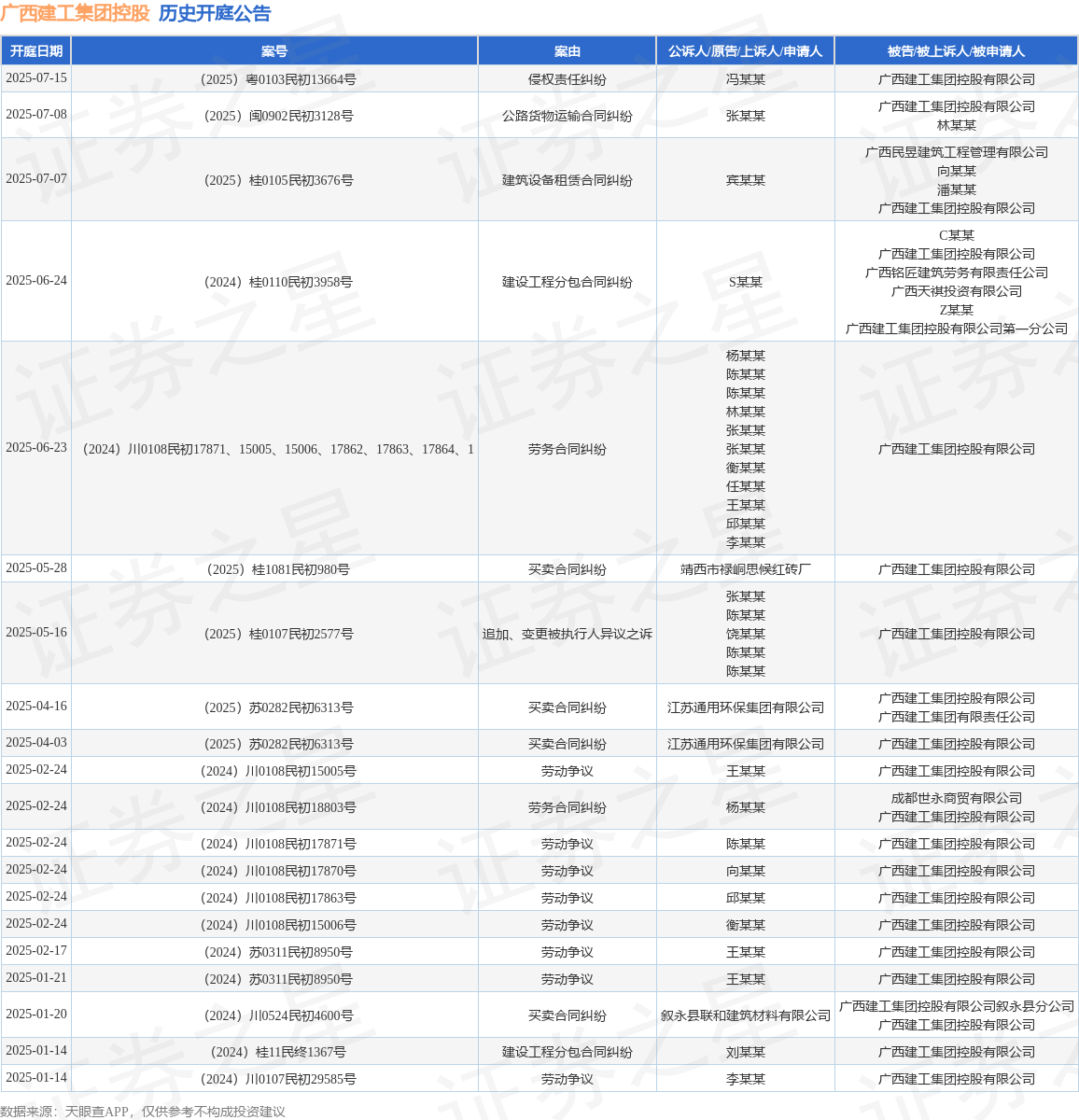The height and width of the screenshot is (1120, 1079).
Task: Click the 案由 column header
Action: 568,51
